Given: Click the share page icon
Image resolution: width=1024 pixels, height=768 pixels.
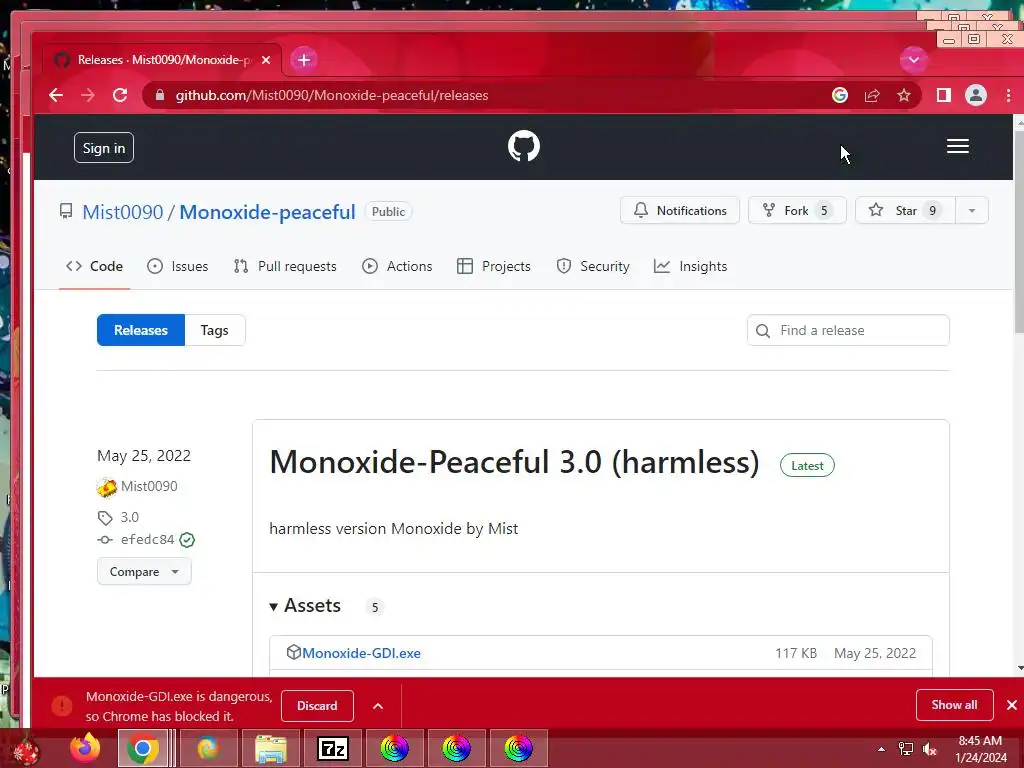Looking at the screenshot, I should pyautogui.click(x=872, y=95).
